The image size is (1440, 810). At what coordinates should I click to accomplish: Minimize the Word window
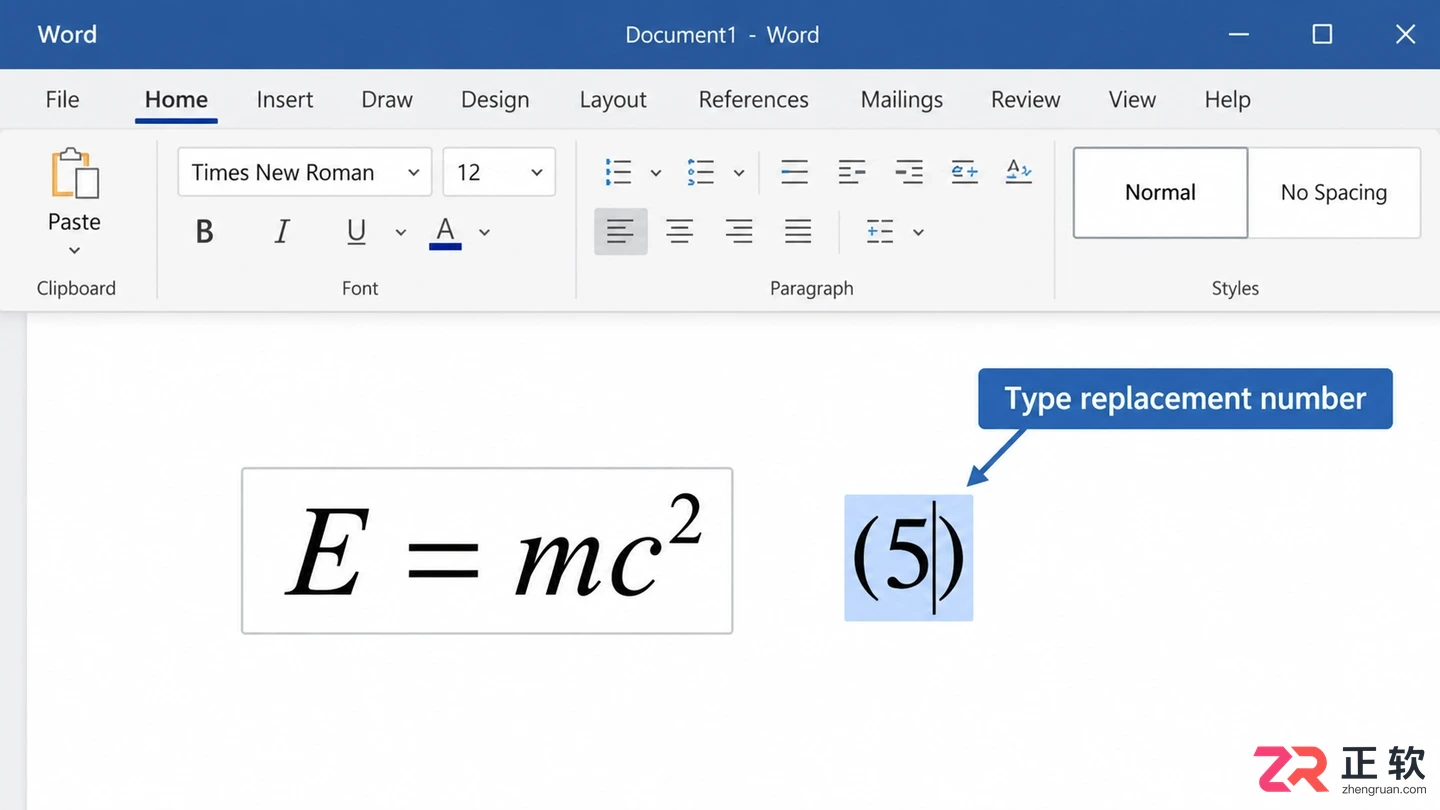pos(1239,34)
